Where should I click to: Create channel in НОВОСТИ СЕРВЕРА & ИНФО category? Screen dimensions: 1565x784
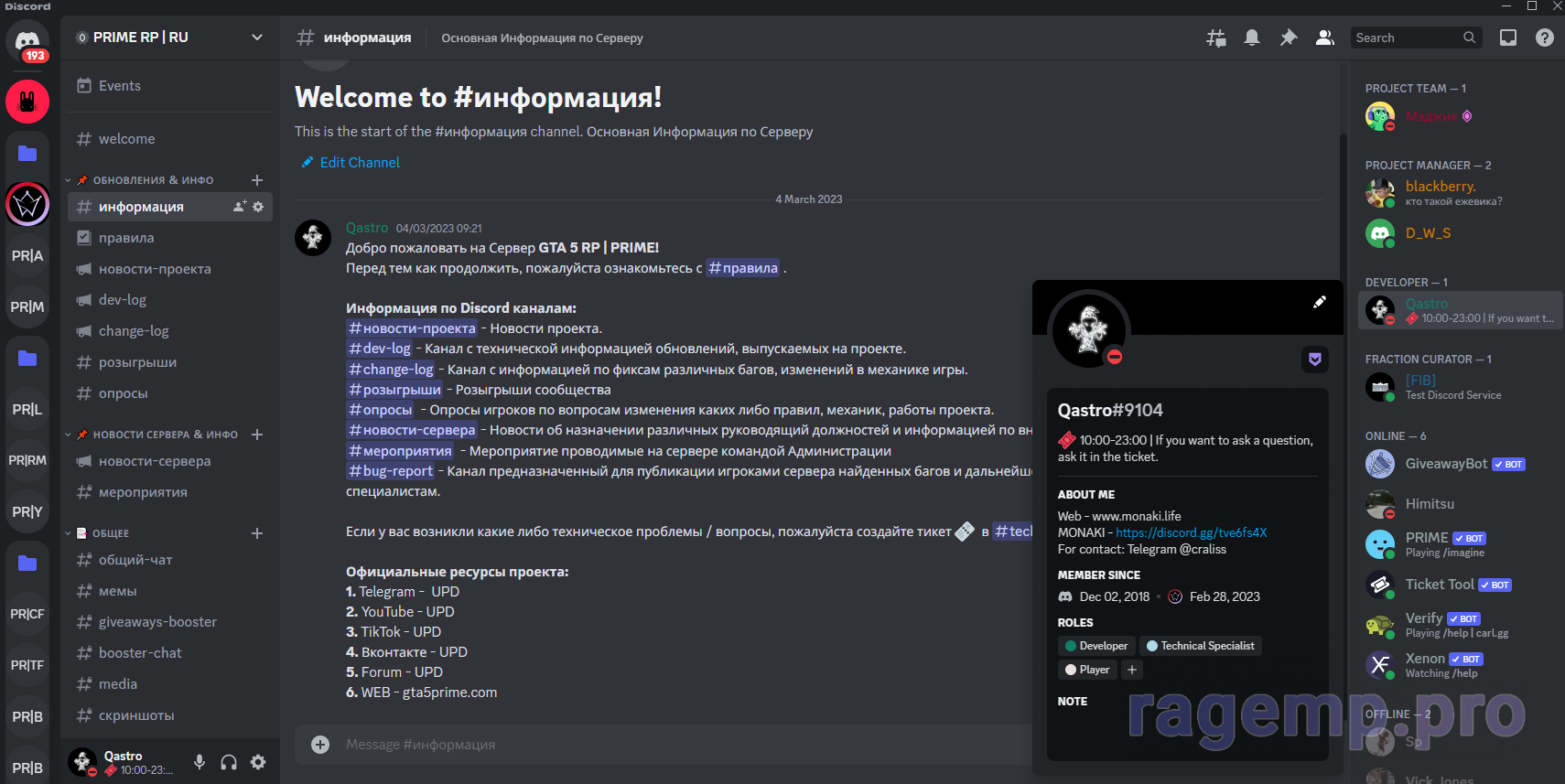point(257,435)
